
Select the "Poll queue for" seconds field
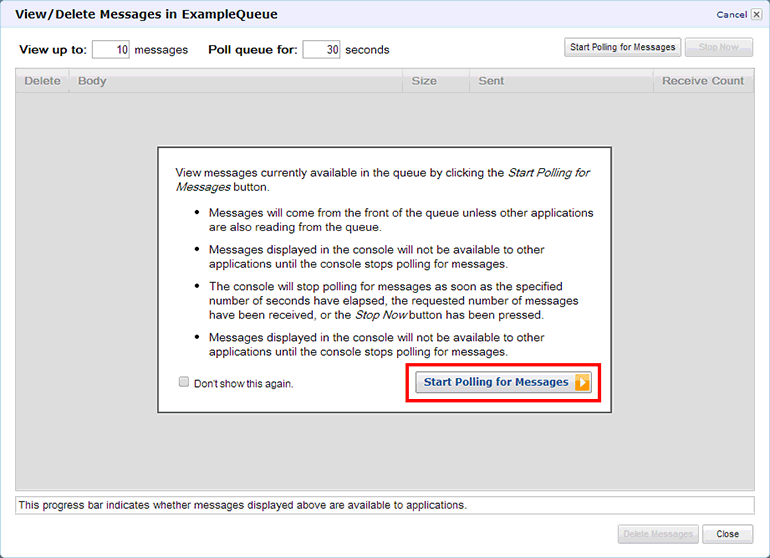tap(321, 50)
